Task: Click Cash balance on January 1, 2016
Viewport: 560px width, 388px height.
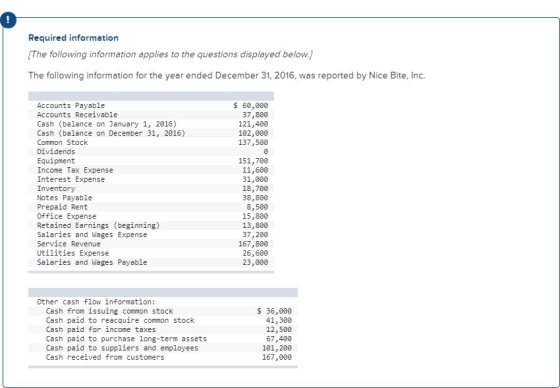Action: click(x=107, y=124)
